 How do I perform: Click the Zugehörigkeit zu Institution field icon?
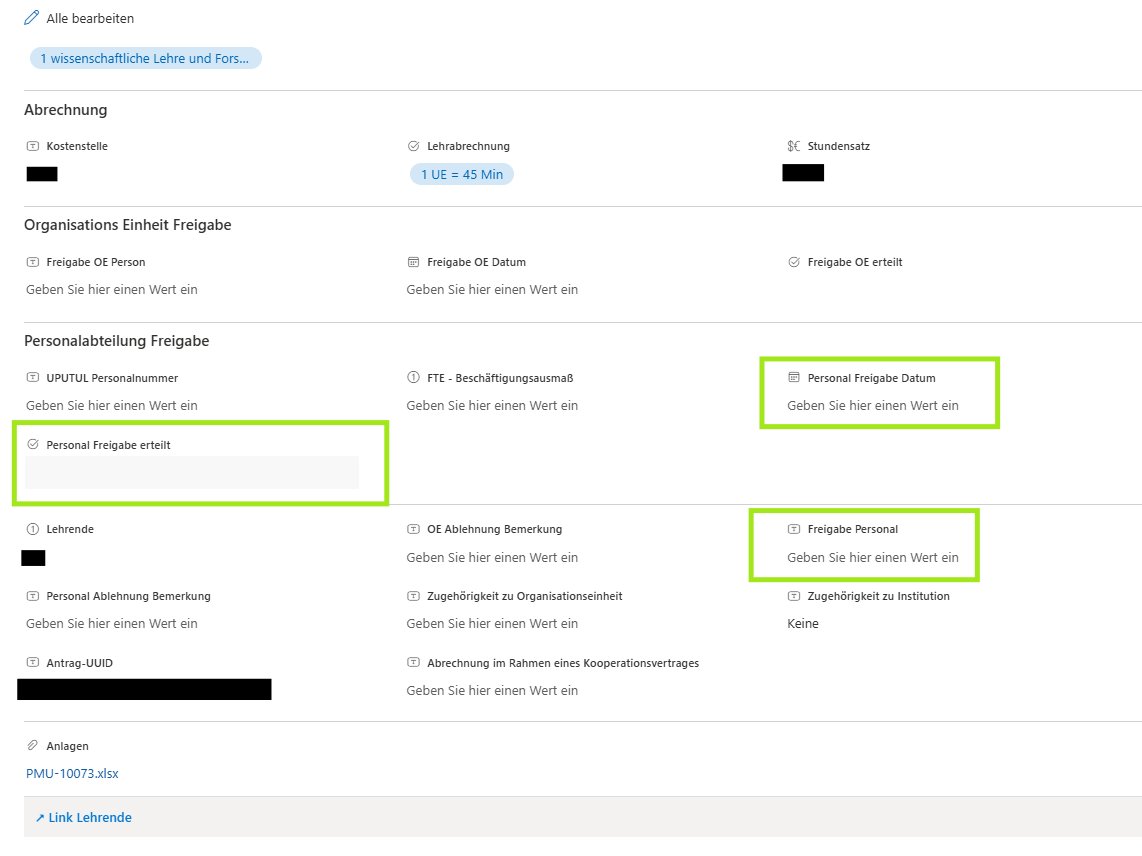pyautogui.click(x=794, y=596)
